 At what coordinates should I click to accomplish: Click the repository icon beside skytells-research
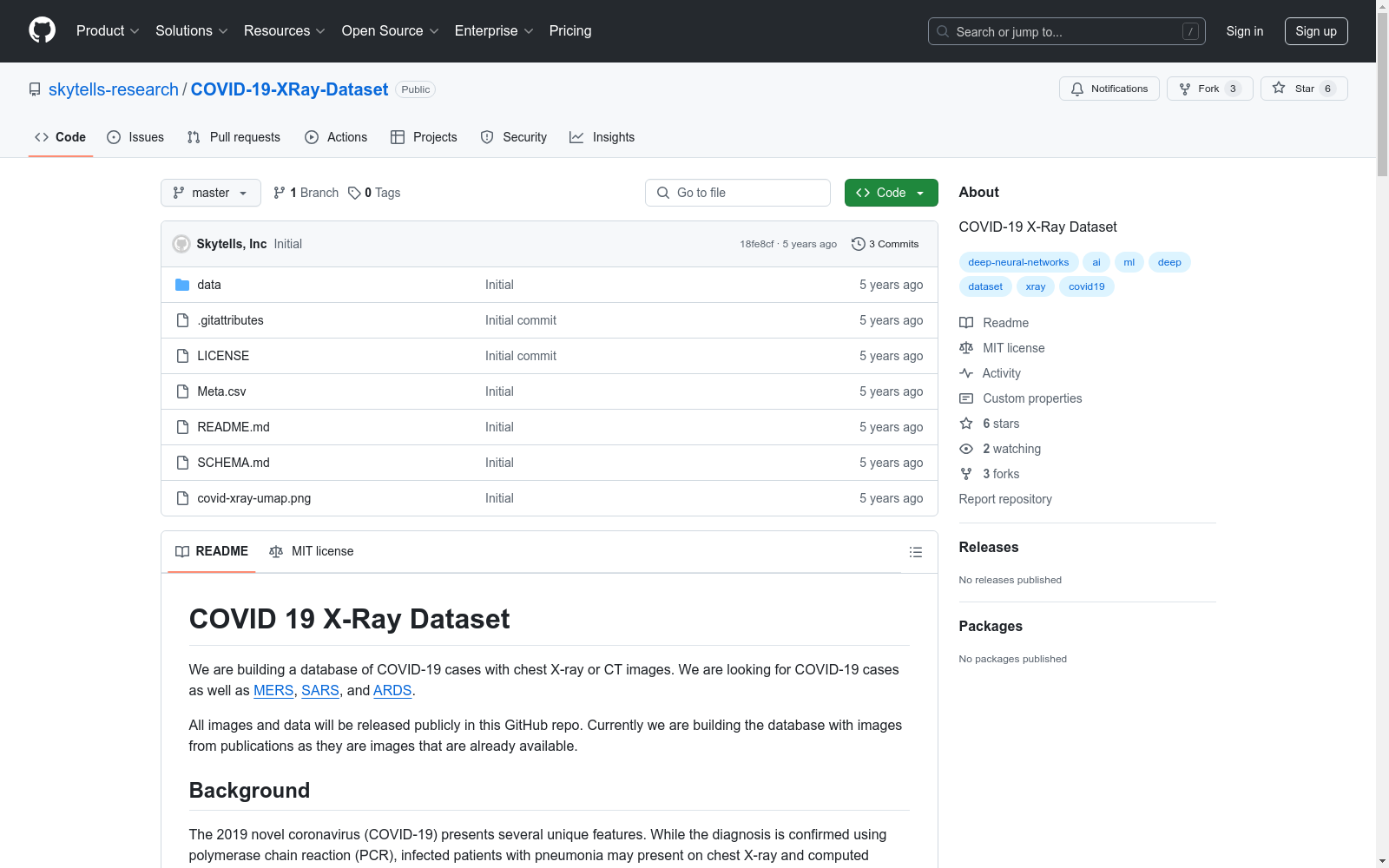(35, 89)
